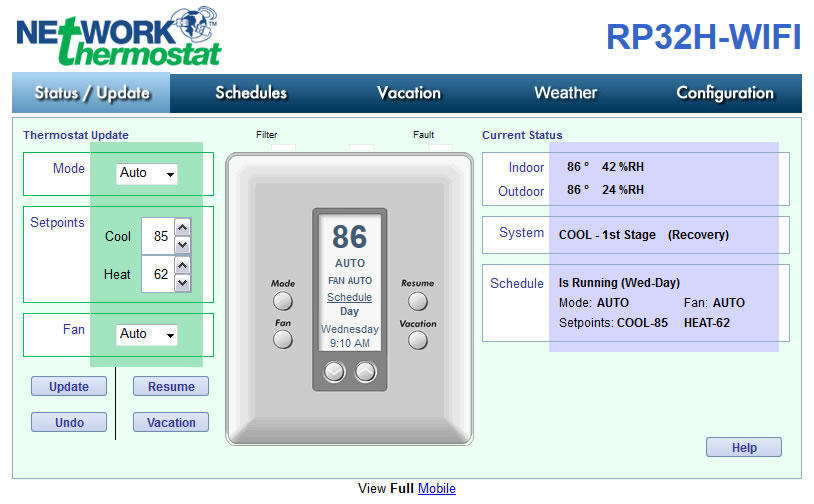Image resolution: width=814 pixels, height=504 pixels.
Task: Click the rectangular Vacation button beside Undo
Action: point(171,423)
